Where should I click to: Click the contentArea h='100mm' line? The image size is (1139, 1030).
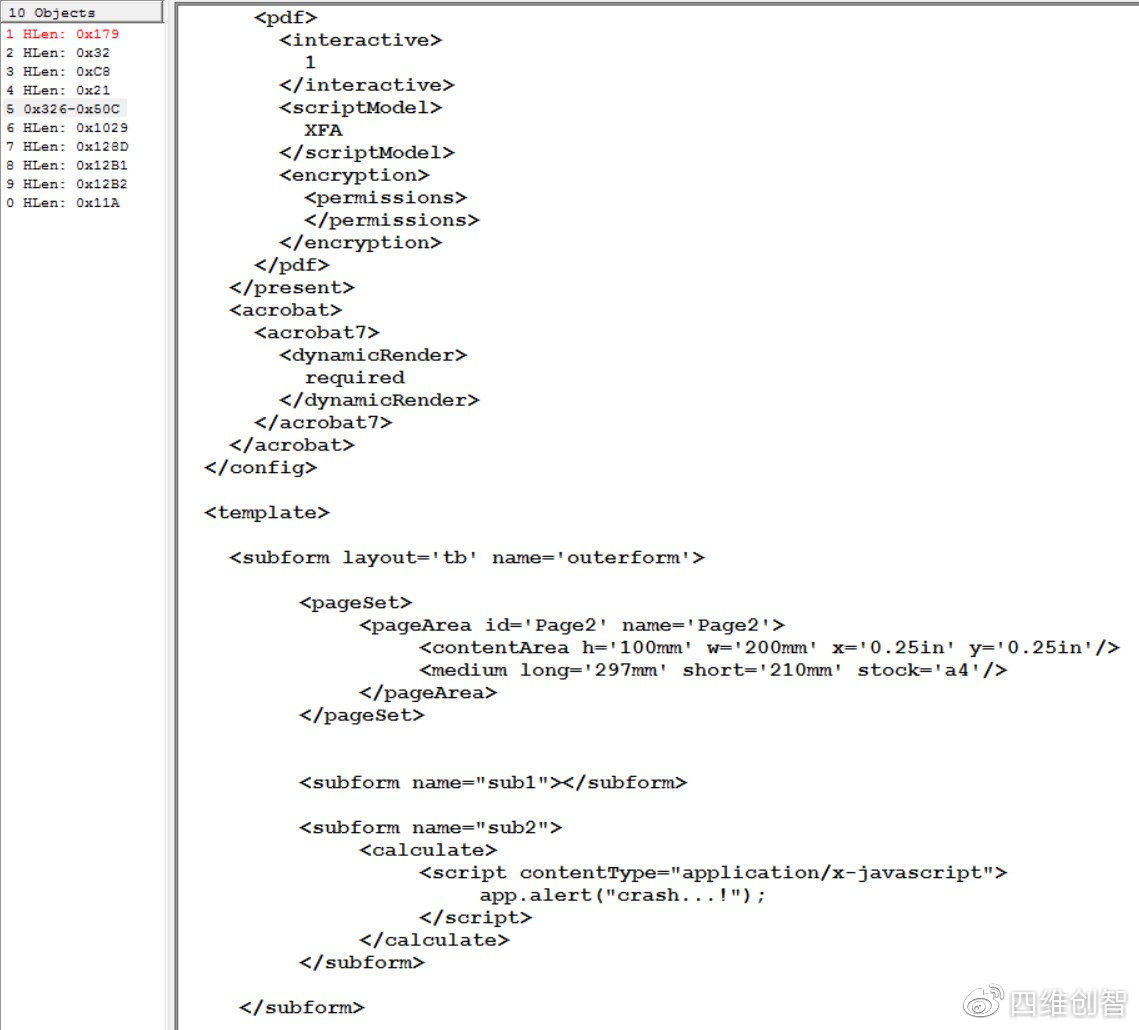click(x=768, y=648)
